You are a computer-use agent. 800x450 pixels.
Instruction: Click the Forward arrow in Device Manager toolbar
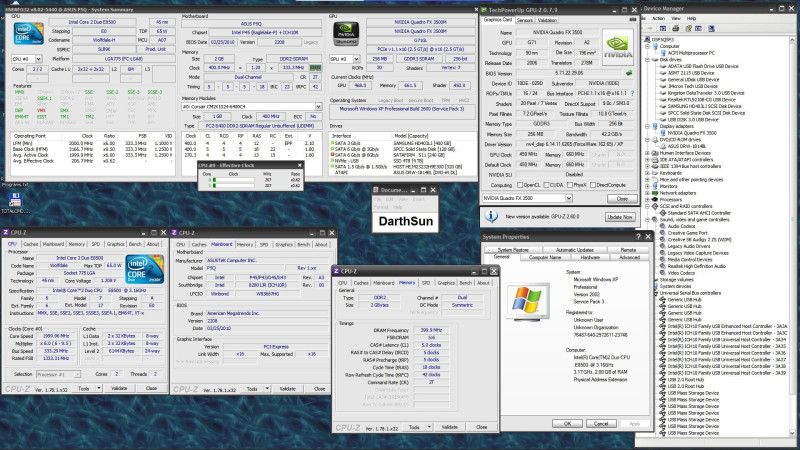click(x=650, y=28)
